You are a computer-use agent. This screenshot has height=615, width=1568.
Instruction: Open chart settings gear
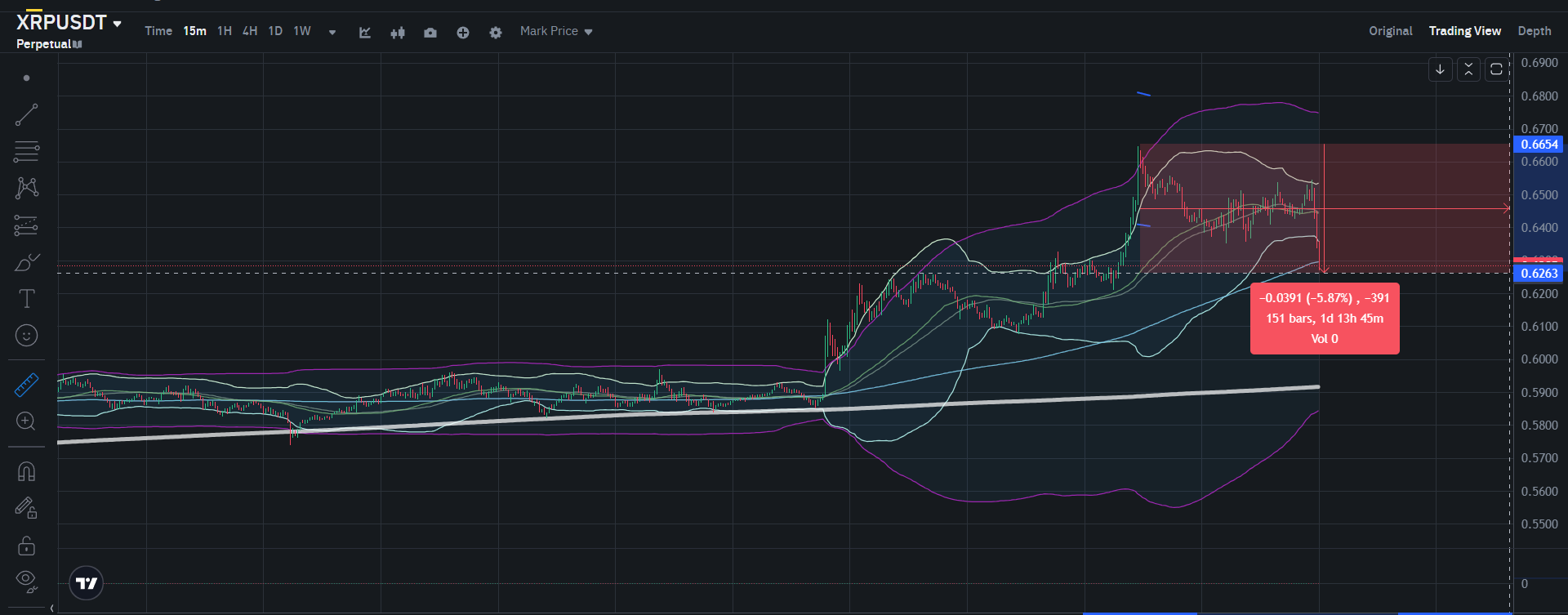pos(496,33)
